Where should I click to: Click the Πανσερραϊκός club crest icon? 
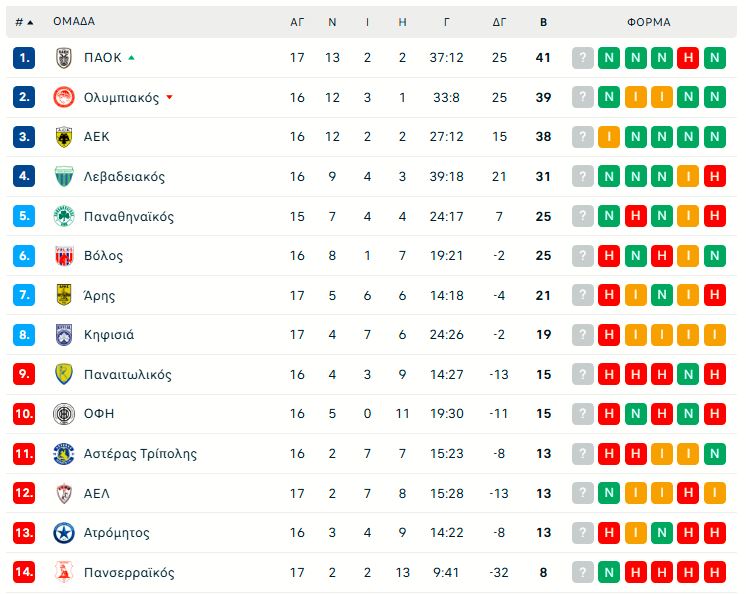coord(64,573)
